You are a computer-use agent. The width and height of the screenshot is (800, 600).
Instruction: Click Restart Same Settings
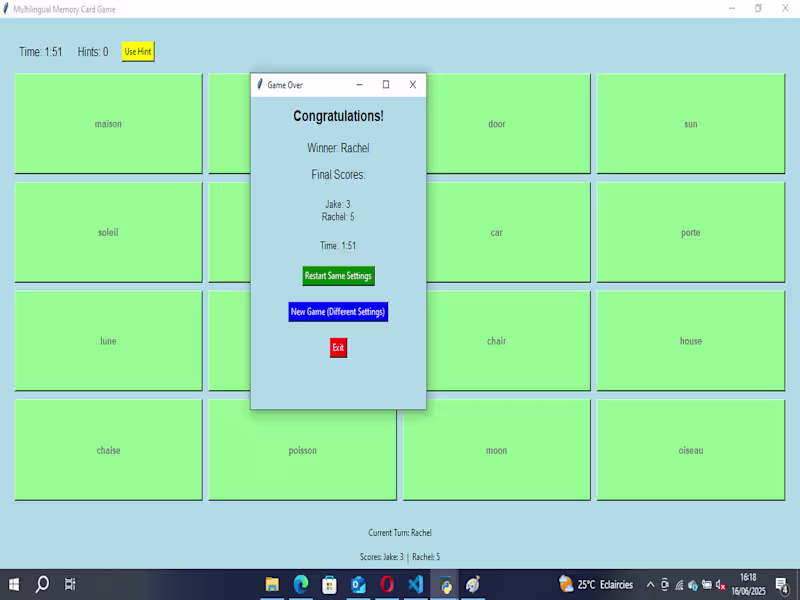pyautogui.click(x=338, y=275)
